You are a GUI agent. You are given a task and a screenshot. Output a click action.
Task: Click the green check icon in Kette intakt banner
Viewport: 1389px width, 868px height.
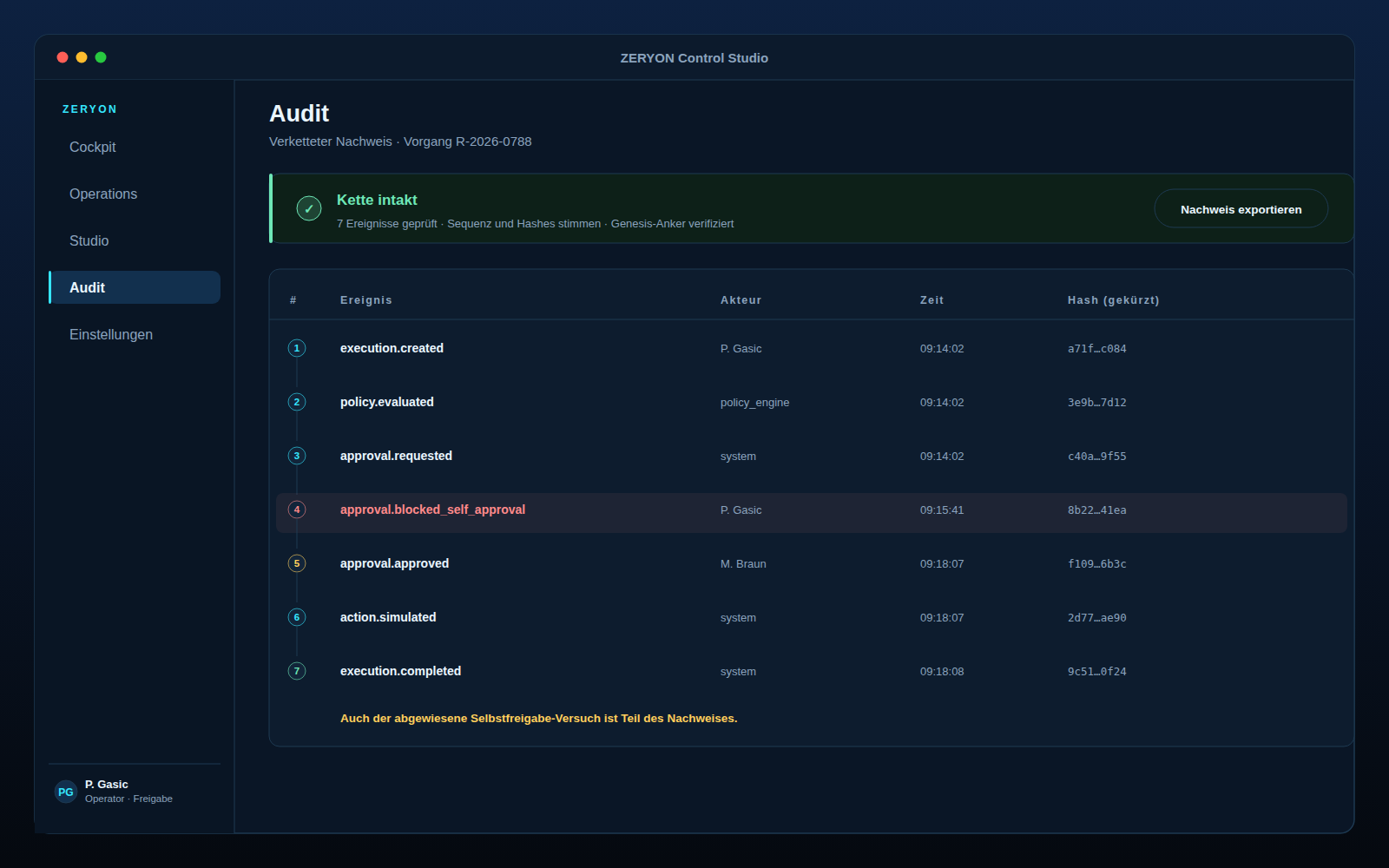click(x=309, y=208)
